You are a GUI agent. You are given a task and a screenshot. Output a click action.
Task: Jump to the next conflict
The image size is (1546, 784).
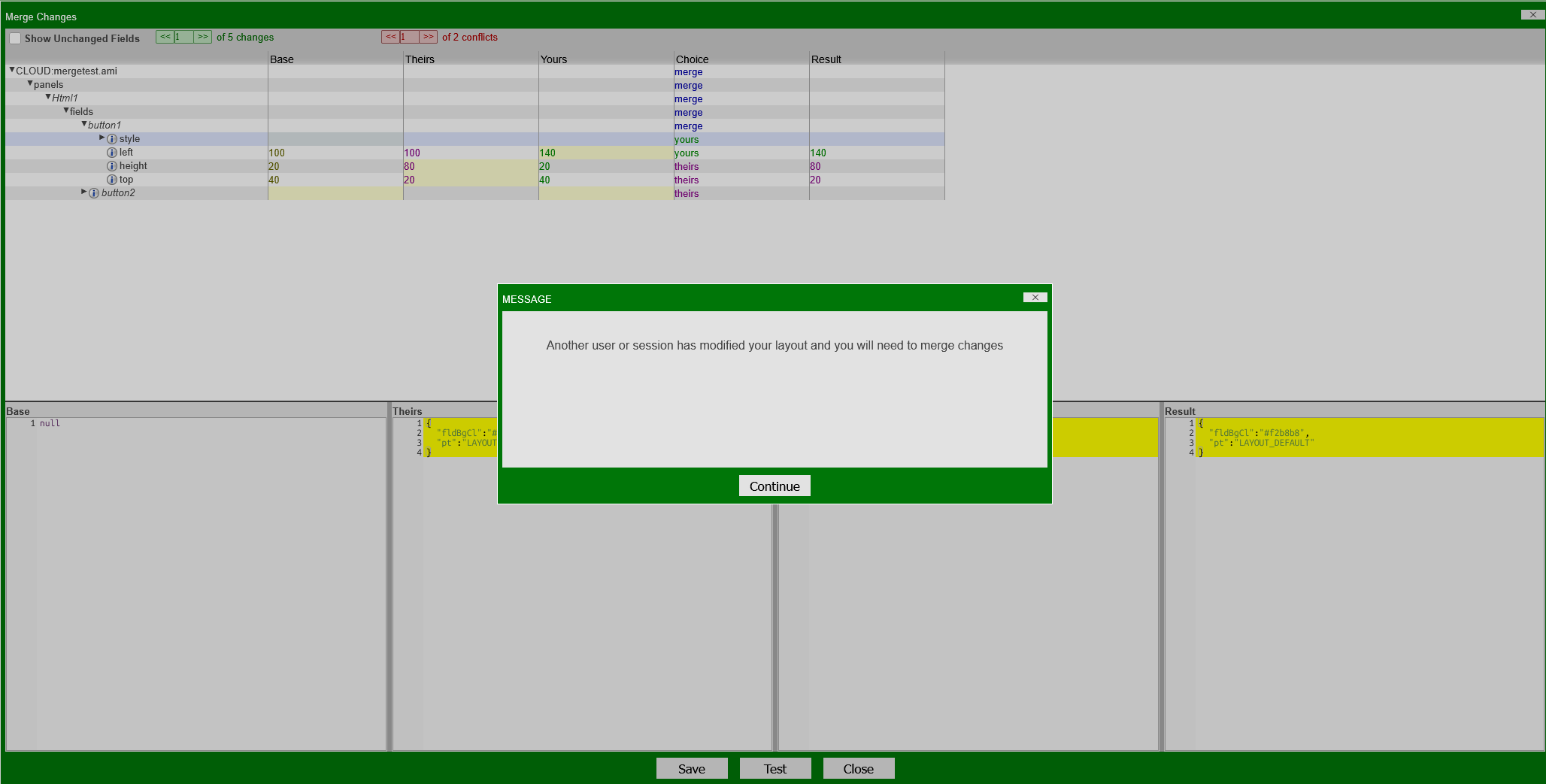click(429, 36)
